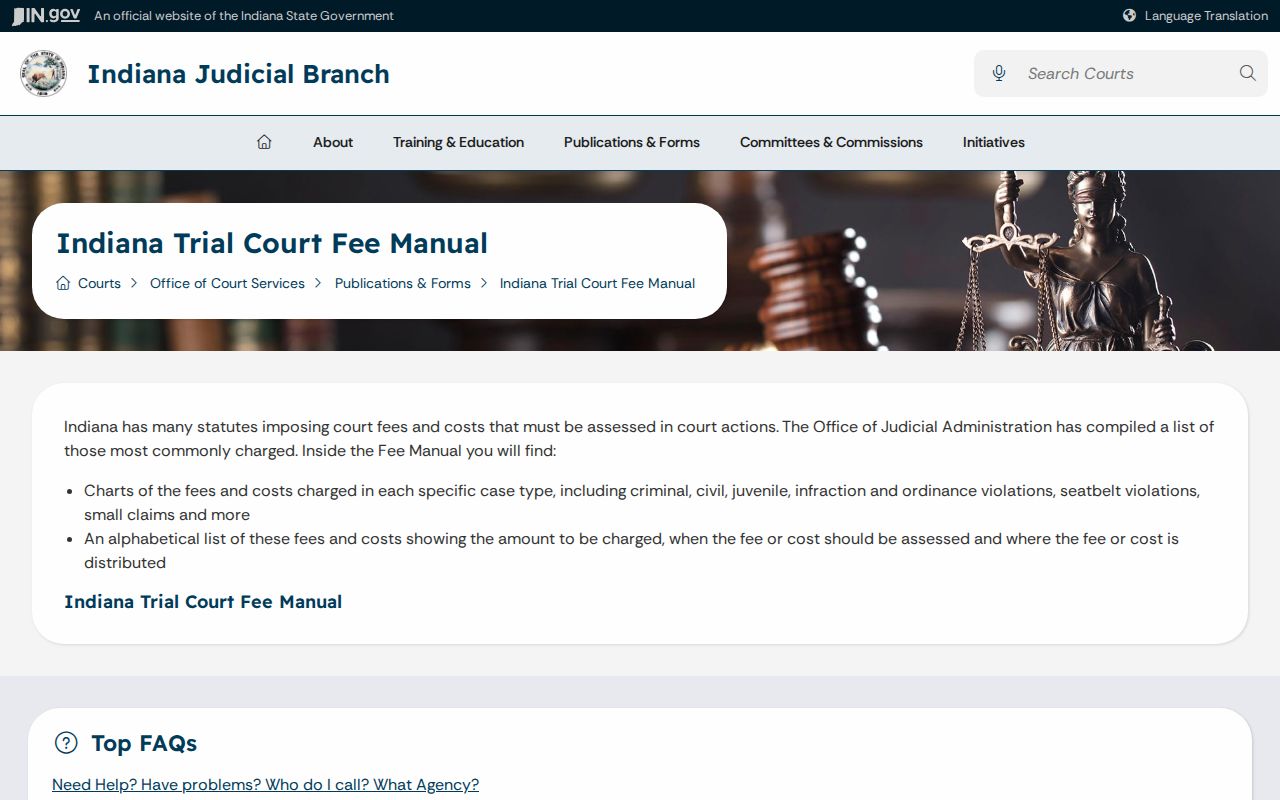The height and width of the screenshot is (800, 1280).
Task: Click the magnifying glass search icon
Action: coord(1247,73)
